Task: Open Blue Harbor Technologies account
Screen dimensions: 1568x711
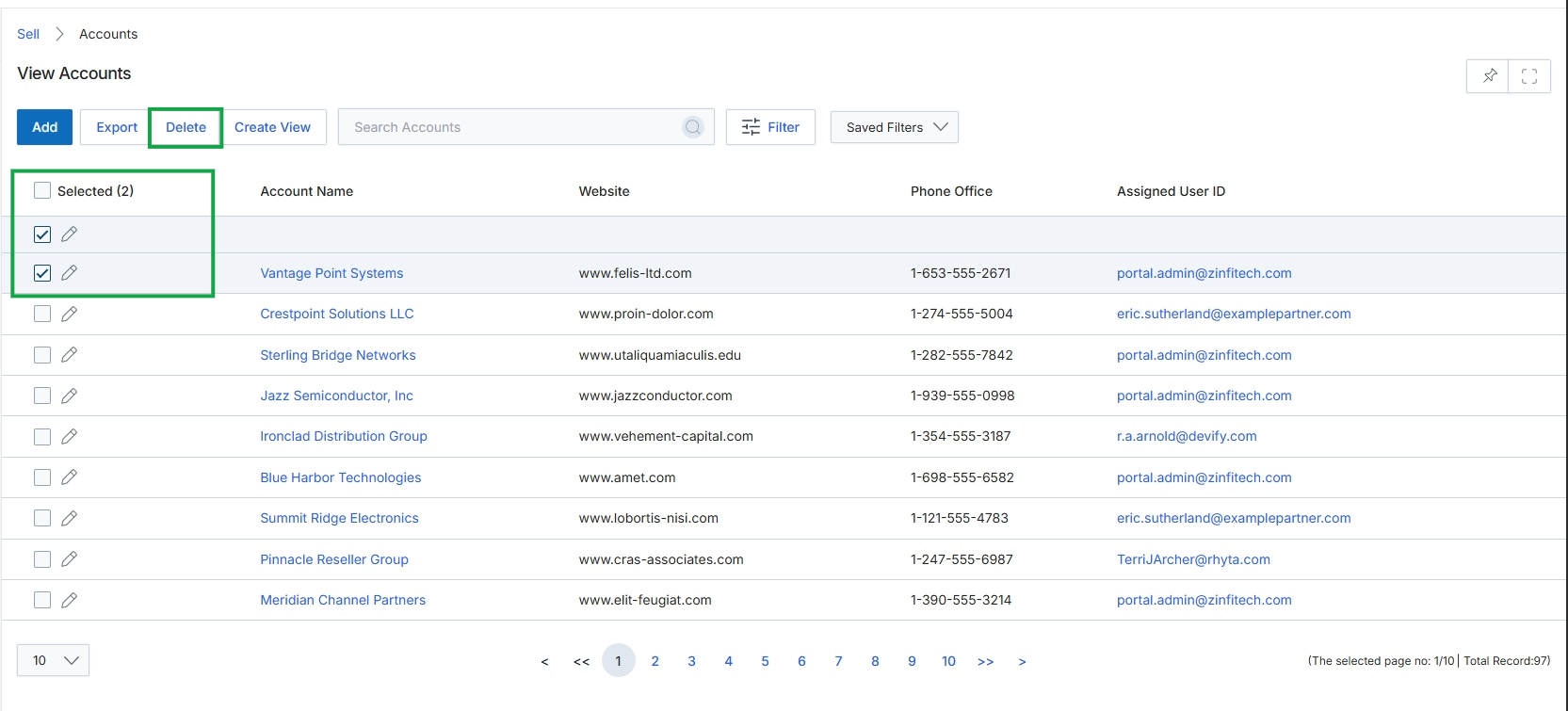Action: pyautogui.click(x=341, y=477)
